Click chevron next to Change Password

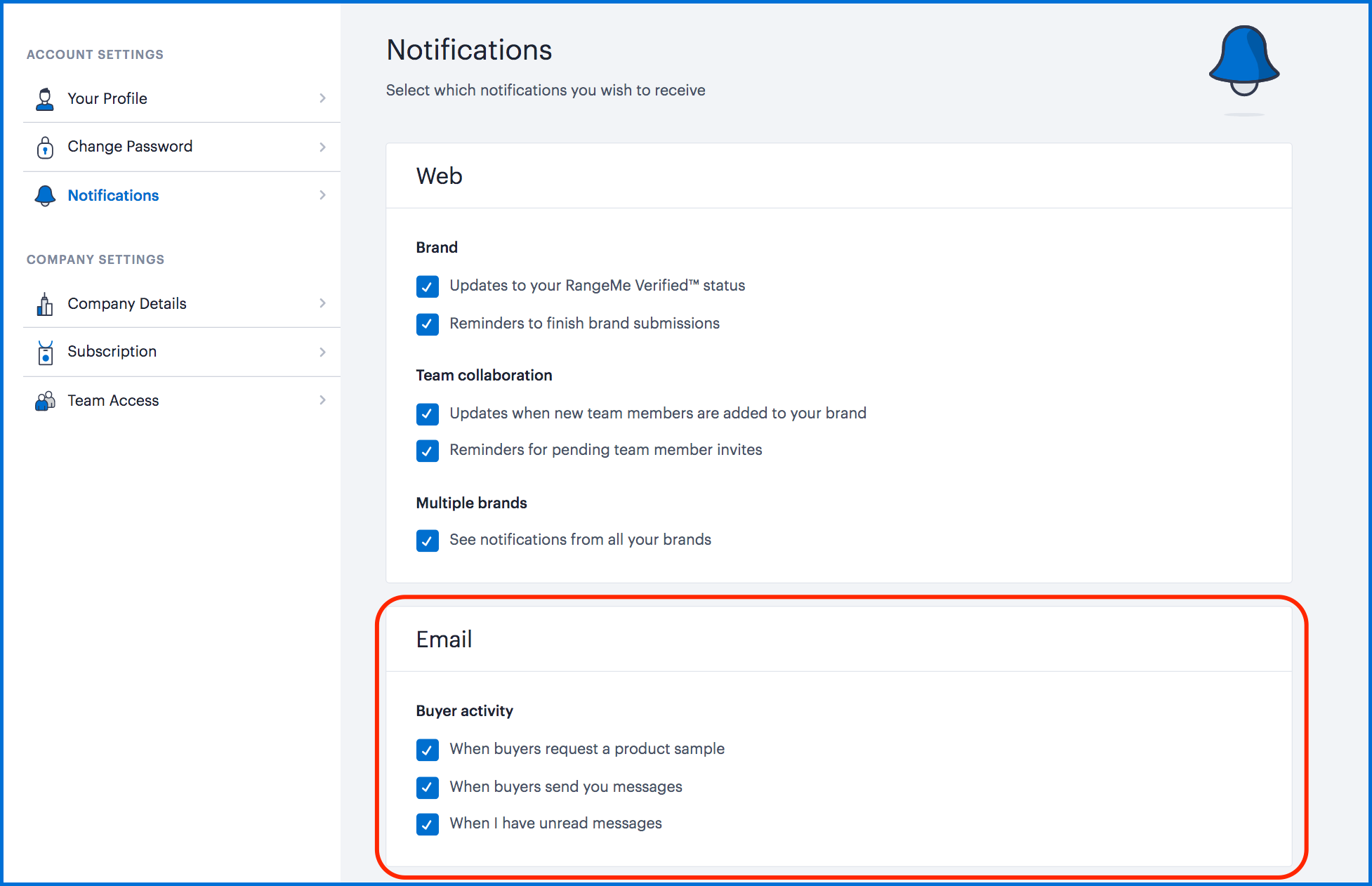(x=322, y=147)
